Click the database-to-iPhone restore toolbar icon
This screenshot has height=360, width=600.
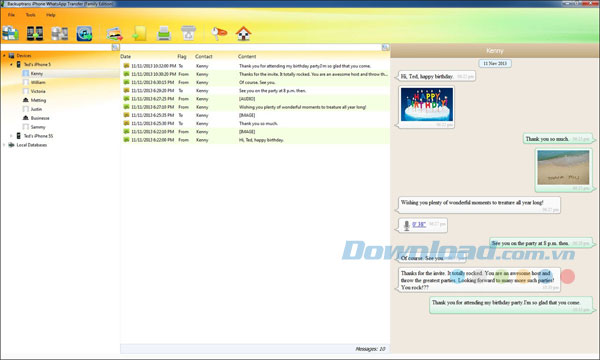[x=60, y=33]
